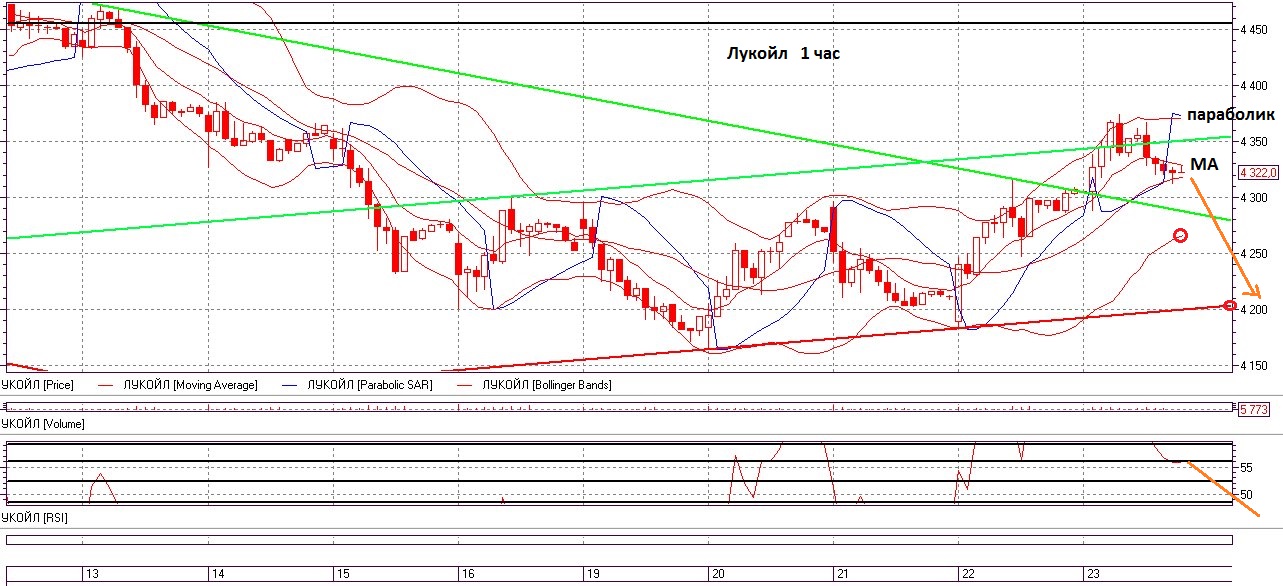Click date 20 on the time axis

pyautogui.click(x=717, y=575)
